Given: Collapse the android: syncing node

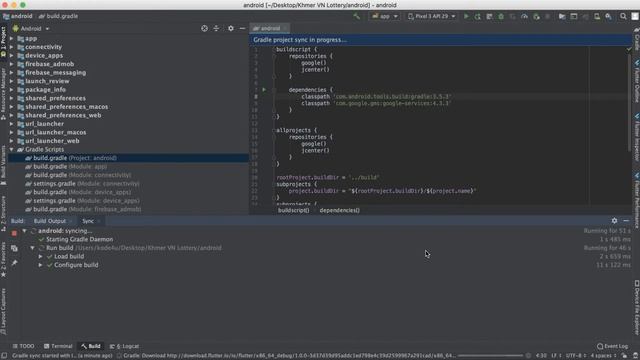Looking at the screenshot, I should click(x=24, y=231).
